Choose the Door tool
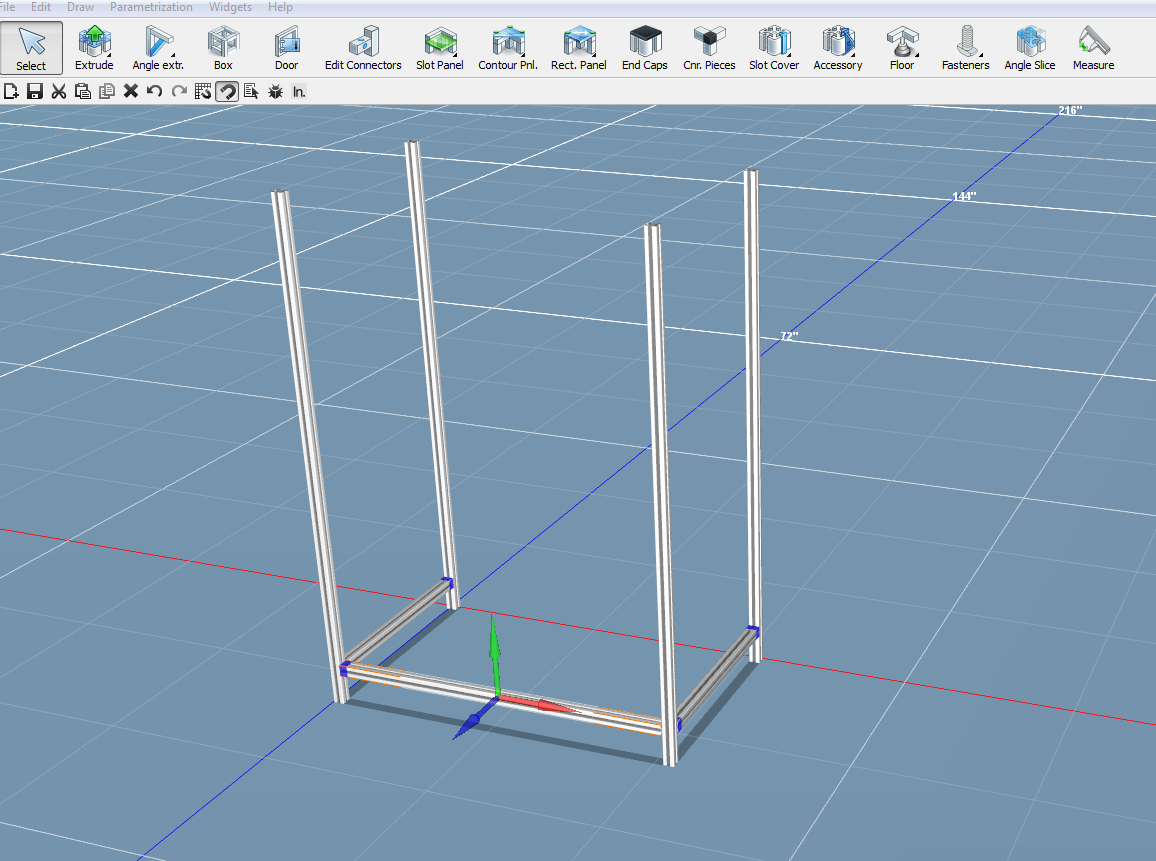The image size is (1156, 861). tap(286, 48)
